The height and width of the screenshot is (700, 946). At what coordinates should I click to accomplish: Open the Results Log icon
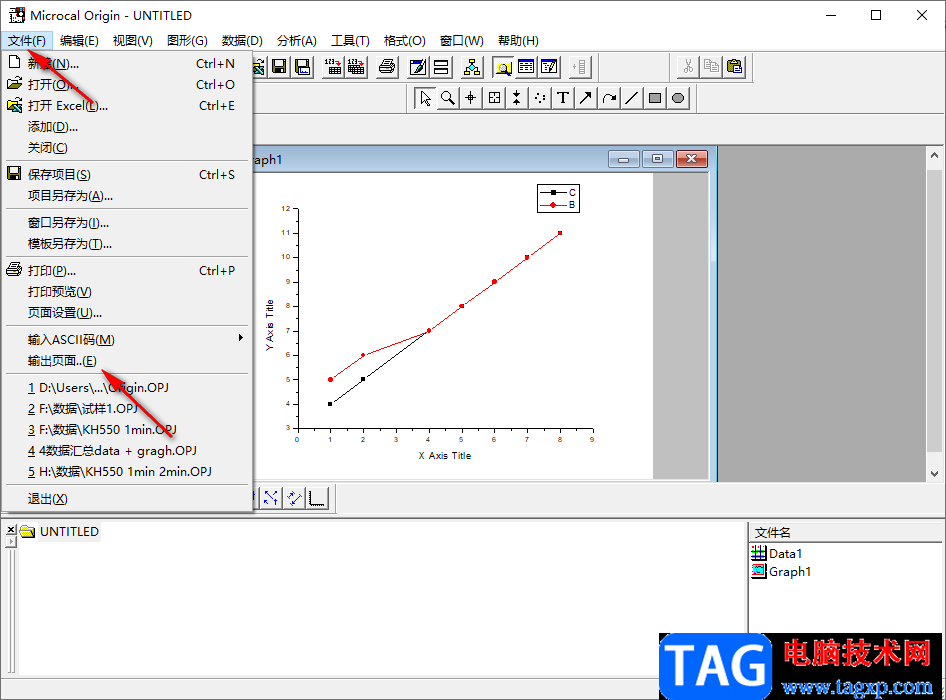pos(526,66)
